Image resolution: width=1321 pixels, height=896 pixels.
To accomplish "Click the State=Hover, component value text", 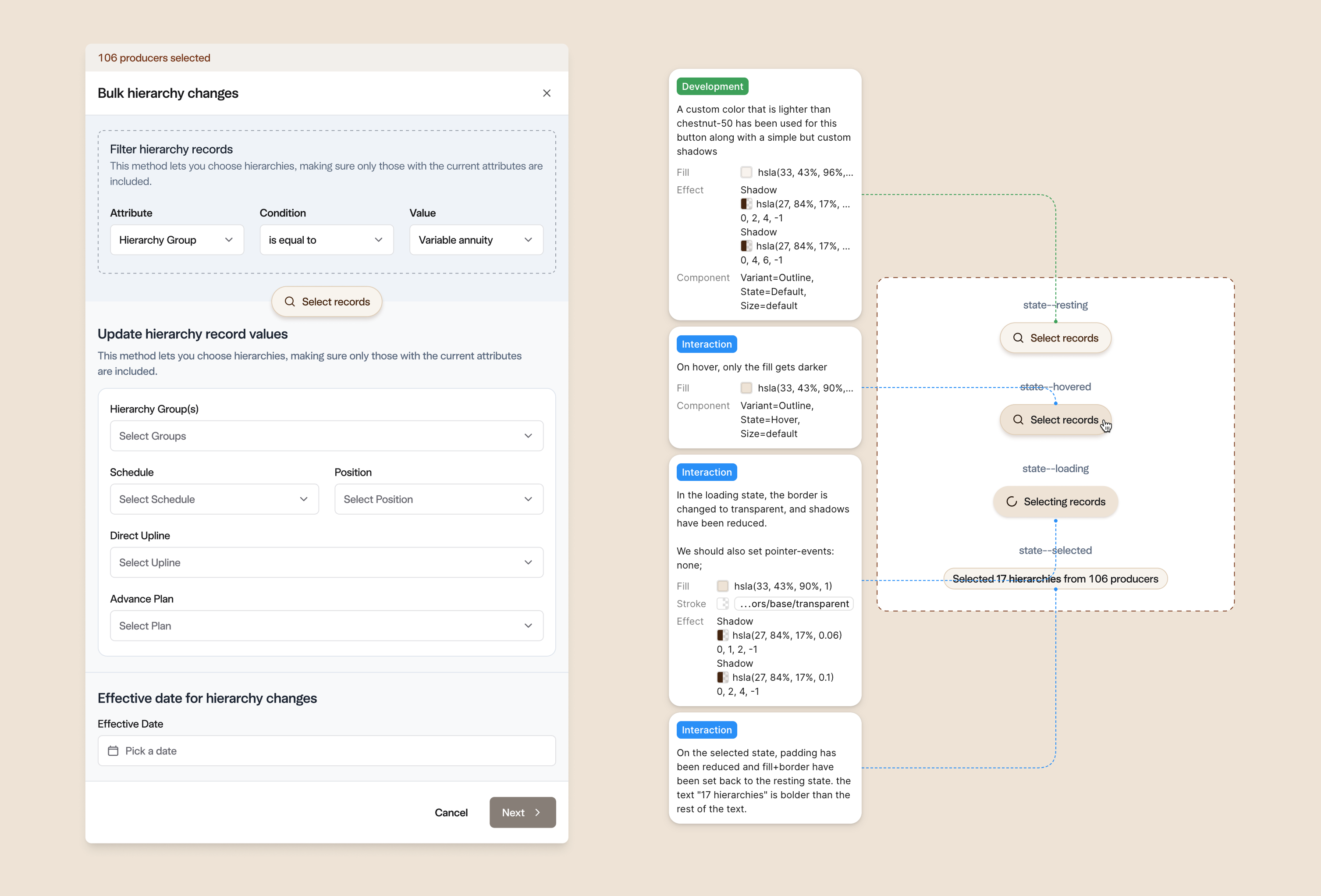I will (x=770, y=420).
